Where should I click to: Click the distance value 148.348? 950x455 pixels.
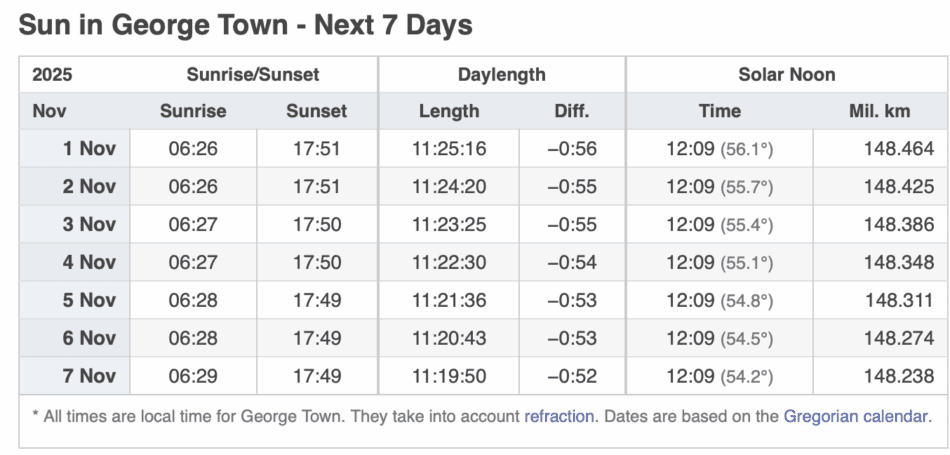coord(899,263)
